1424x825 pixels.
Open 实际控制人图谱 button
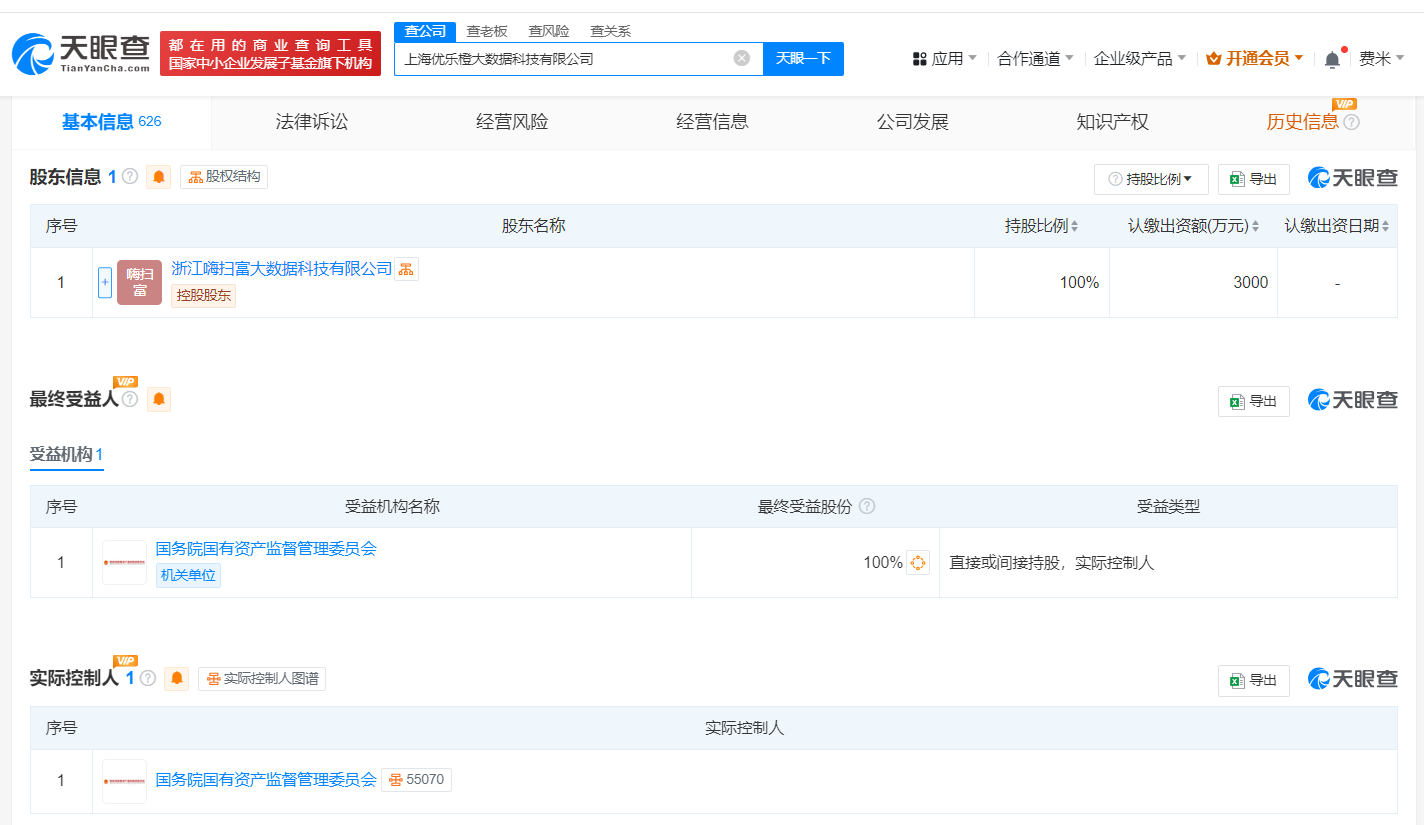pyautogui.click(x=262, y=678)
